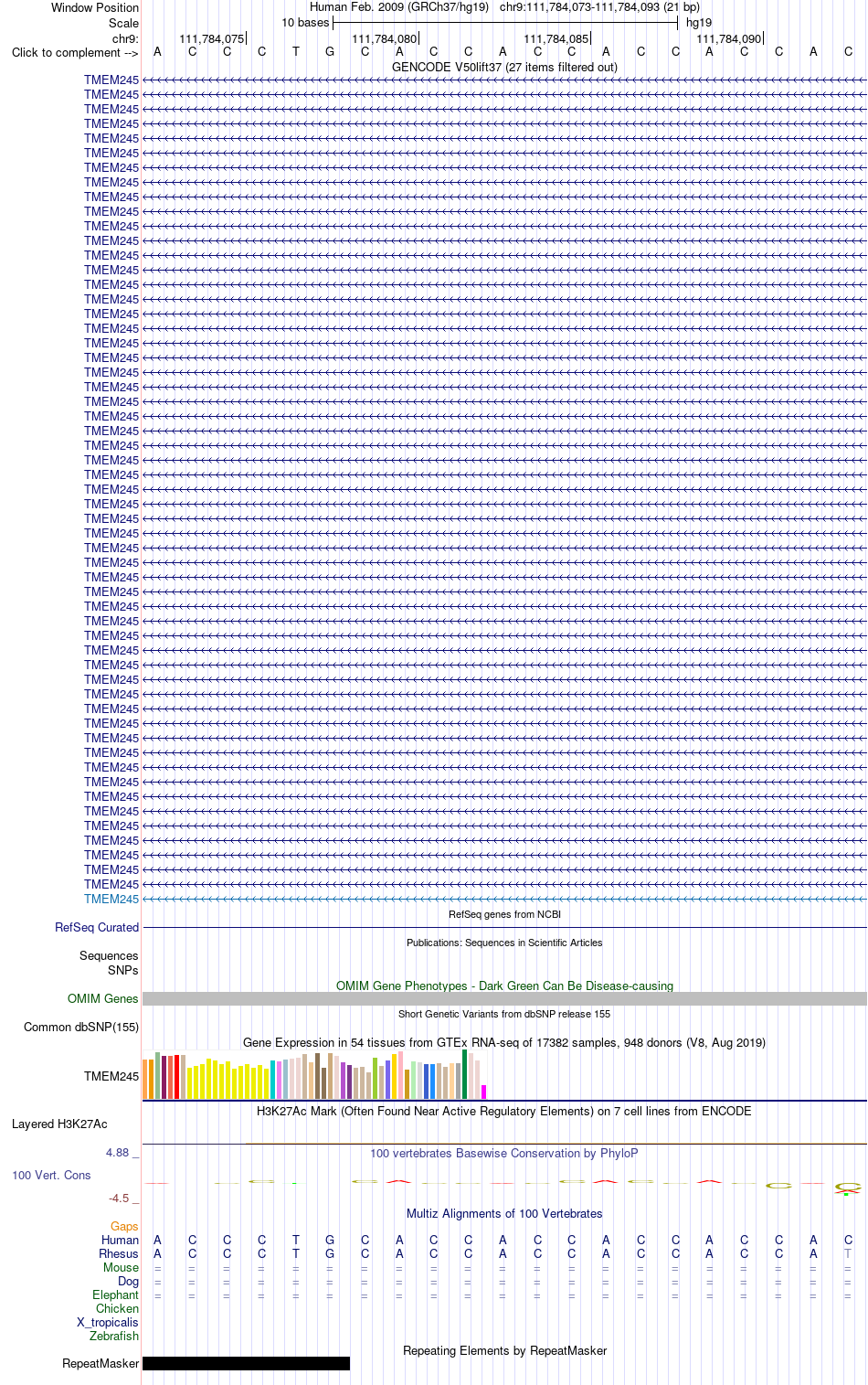Image resolution: width=868 pixels, height=1385 pixels.
Task: Click the 'X_tropicalis' alignment row label
Action: tap(108, 1322)
